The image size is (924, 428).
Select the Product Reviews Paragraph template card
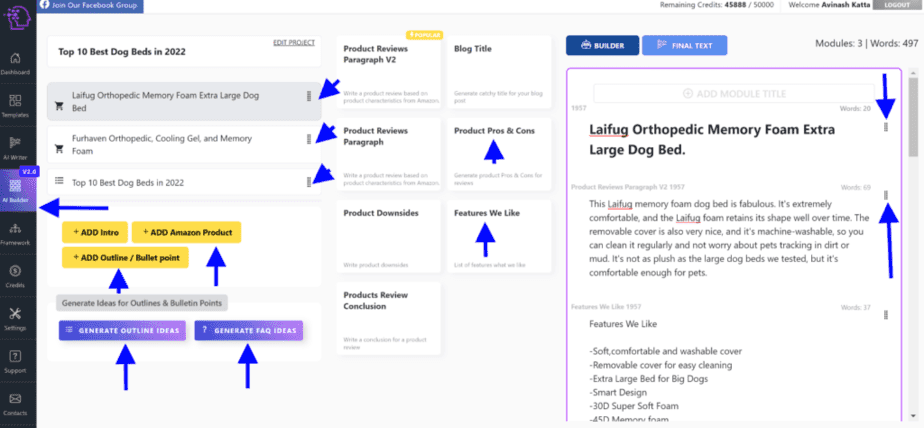(389, 154)
